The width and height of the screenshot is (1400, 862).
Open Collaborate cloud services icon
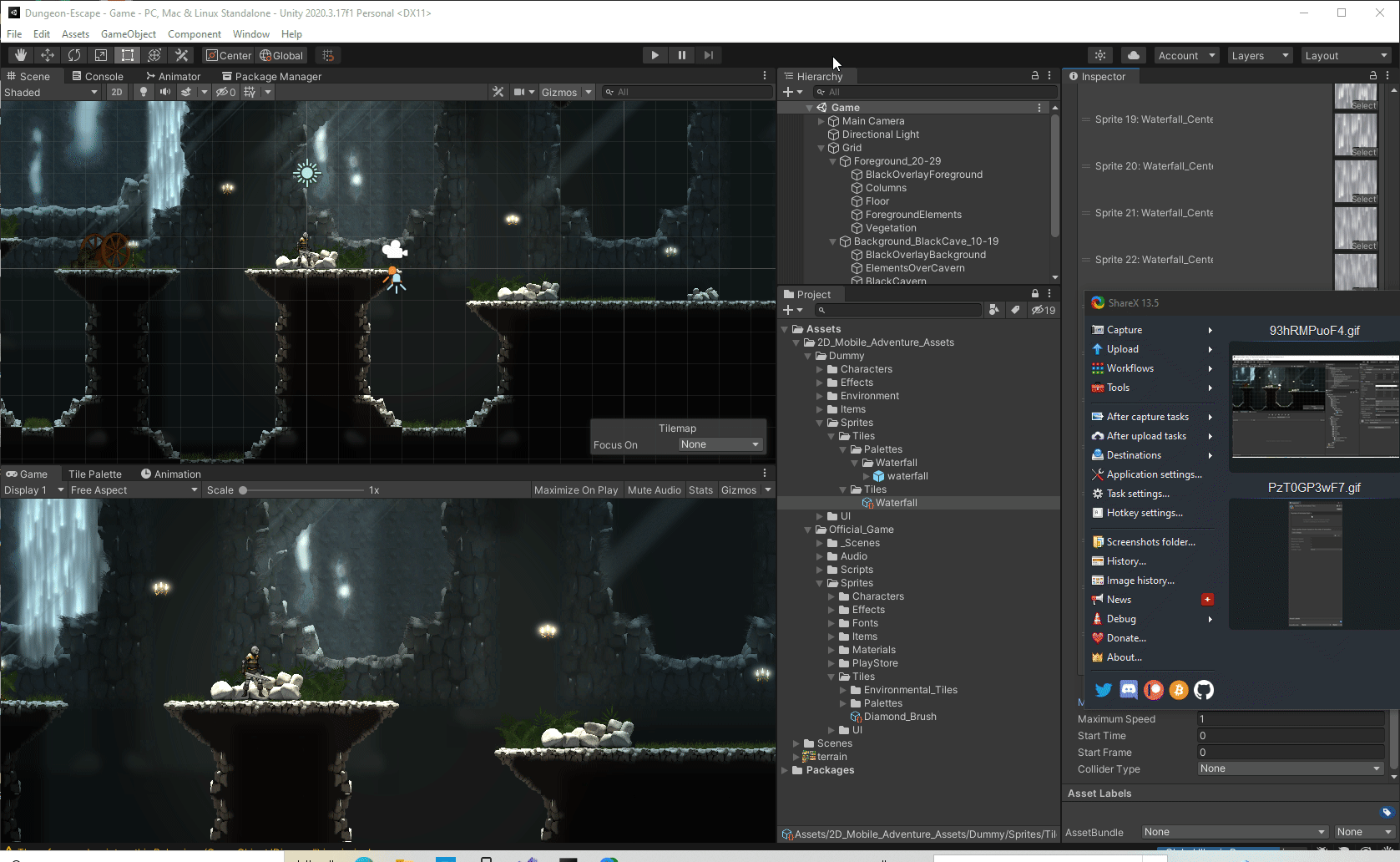(x=1133, y=55)
